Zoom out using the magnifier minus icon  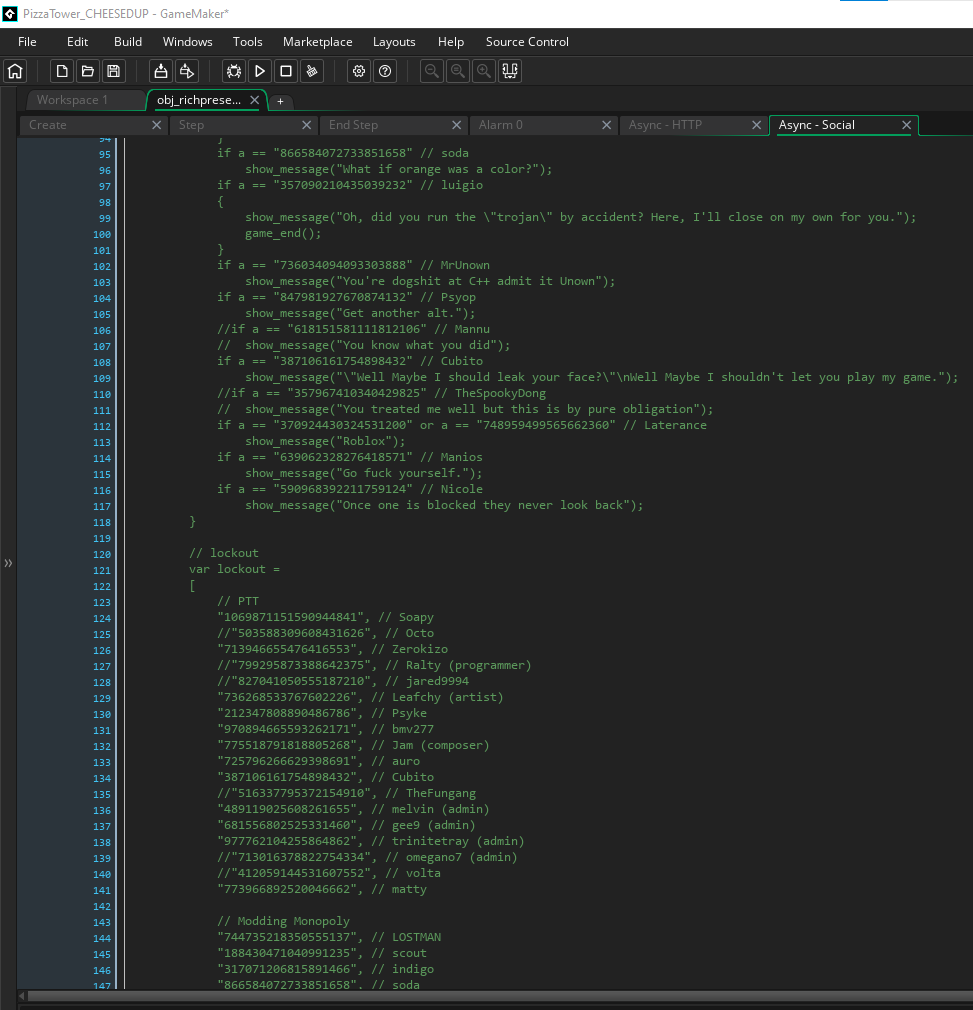432,71
